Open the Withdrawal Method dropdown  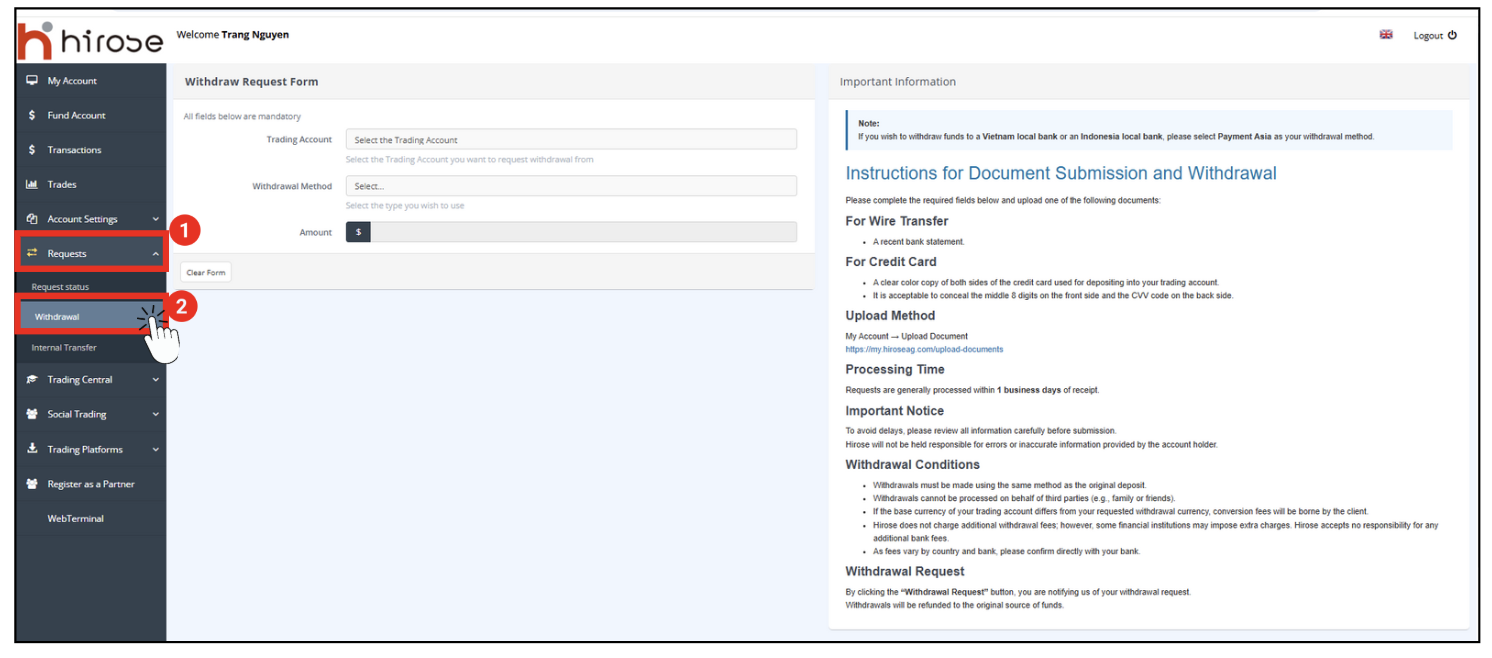point(571,186)
